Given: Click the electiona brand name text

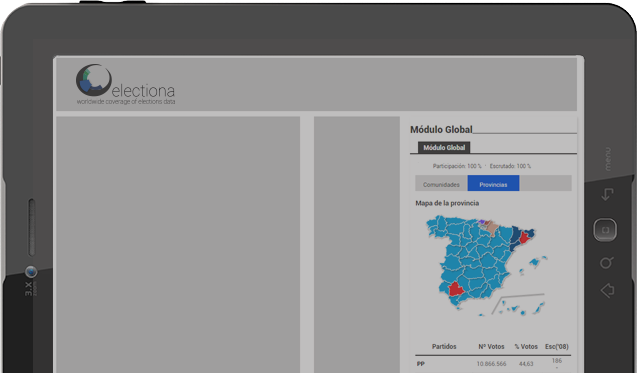Looking at the screenshot, I should pos(143,90).
